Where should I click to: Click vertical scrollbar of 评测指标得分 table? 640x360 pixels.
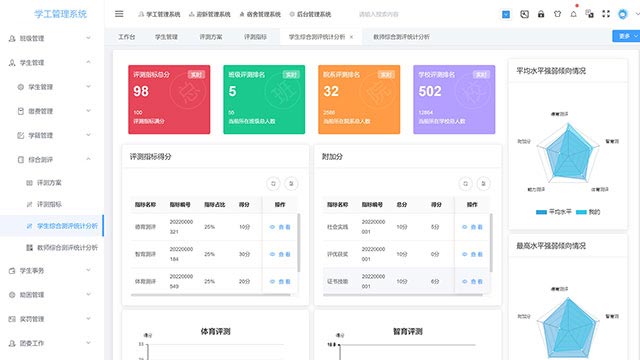coord(299,242)
